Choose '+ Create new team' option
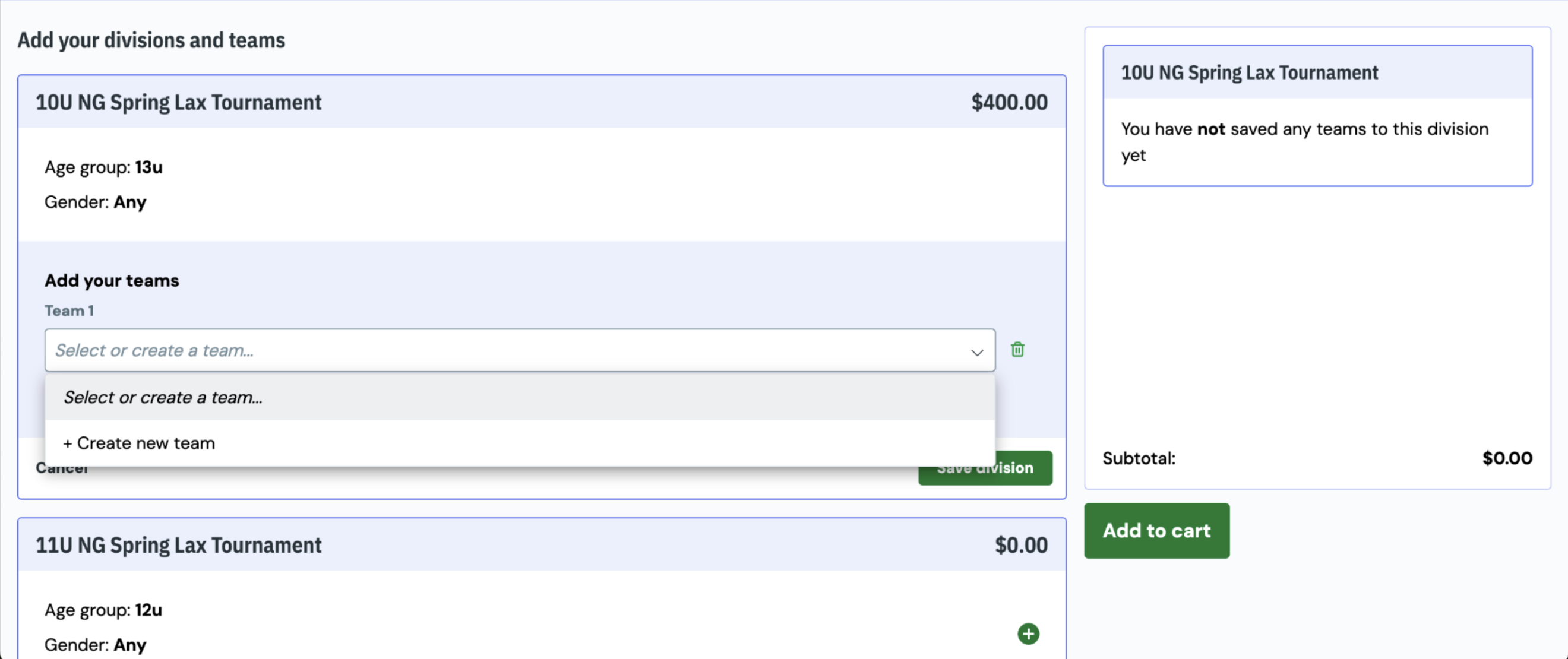Image resolution: width=1568 pixels, height=659 pixels. [x=519, y=443]
